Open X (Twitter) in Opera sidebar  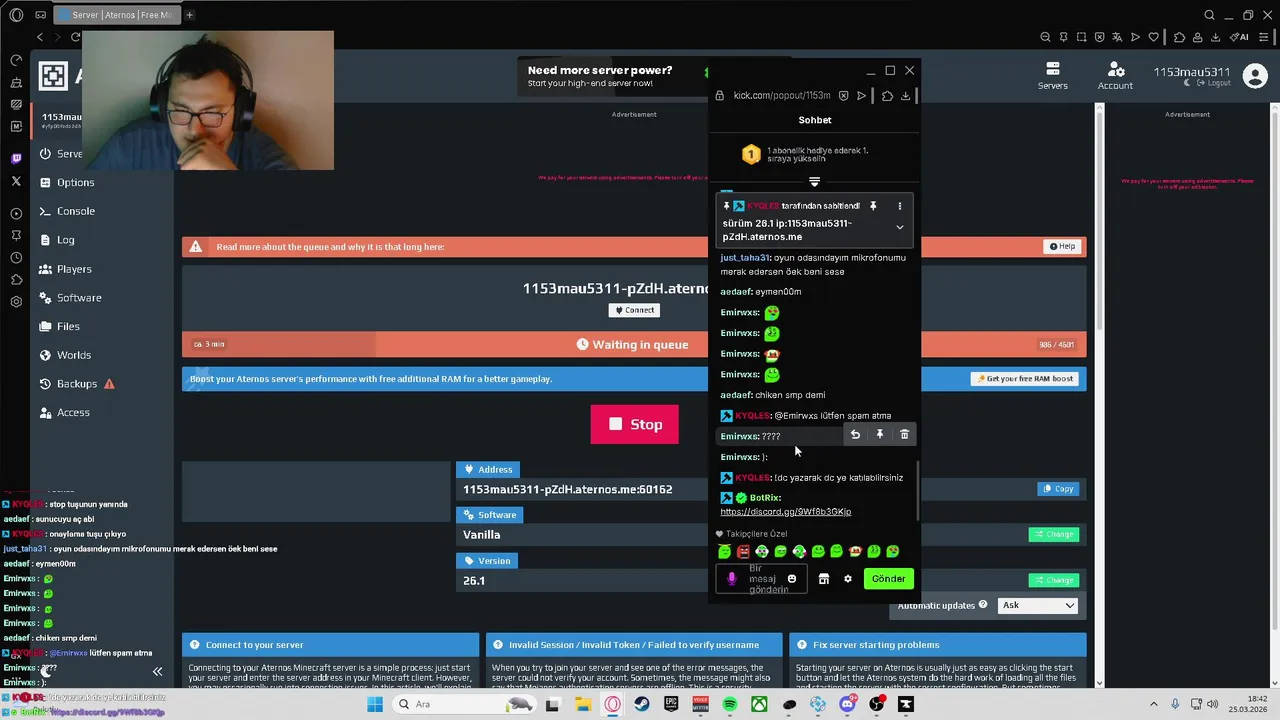(16, 181)
